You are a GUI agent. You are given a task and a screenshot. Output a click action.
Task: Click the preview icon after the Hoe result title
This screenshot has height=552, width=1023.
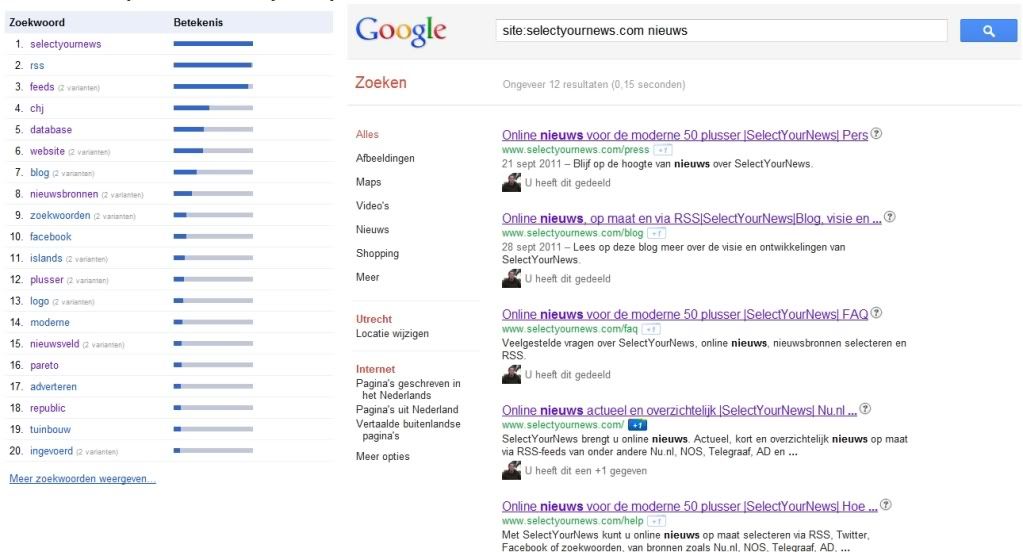click(x=886, y=504)
